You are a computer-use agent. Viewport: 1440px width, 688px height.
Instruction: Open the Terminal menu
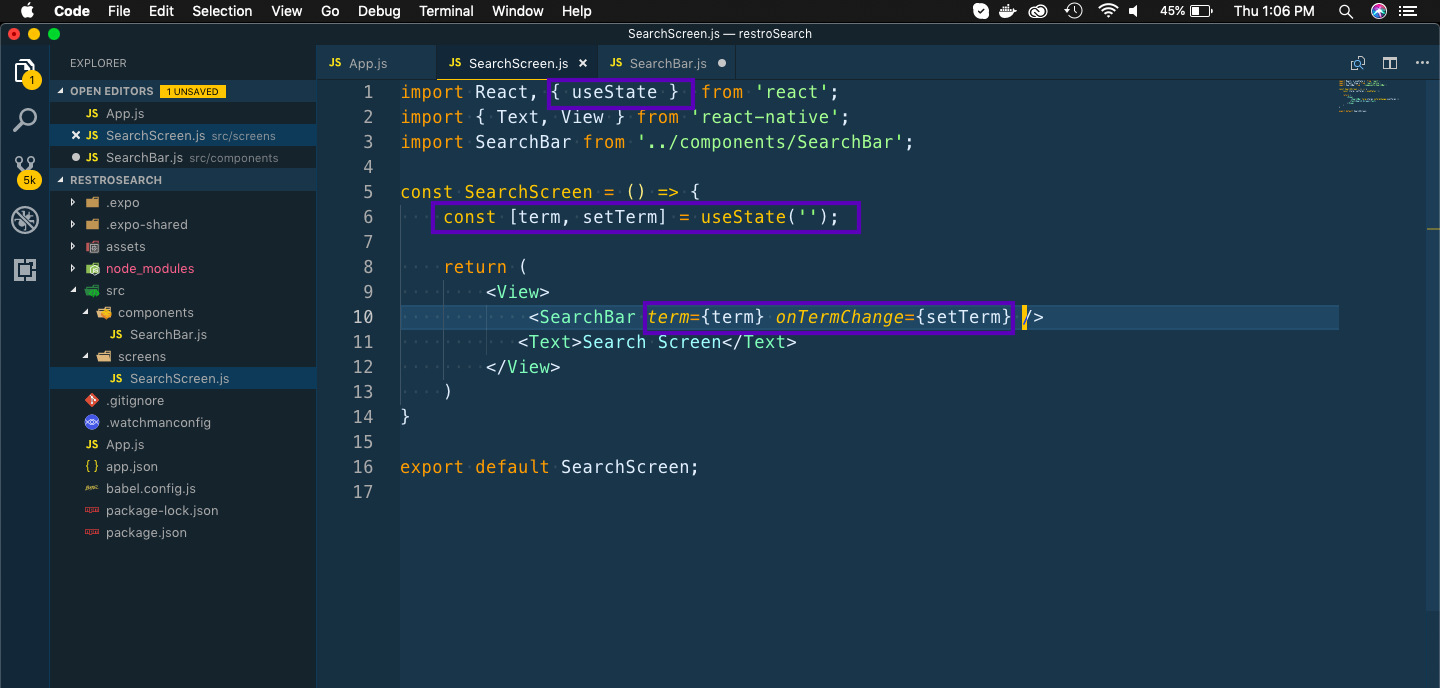coord(446,11)
